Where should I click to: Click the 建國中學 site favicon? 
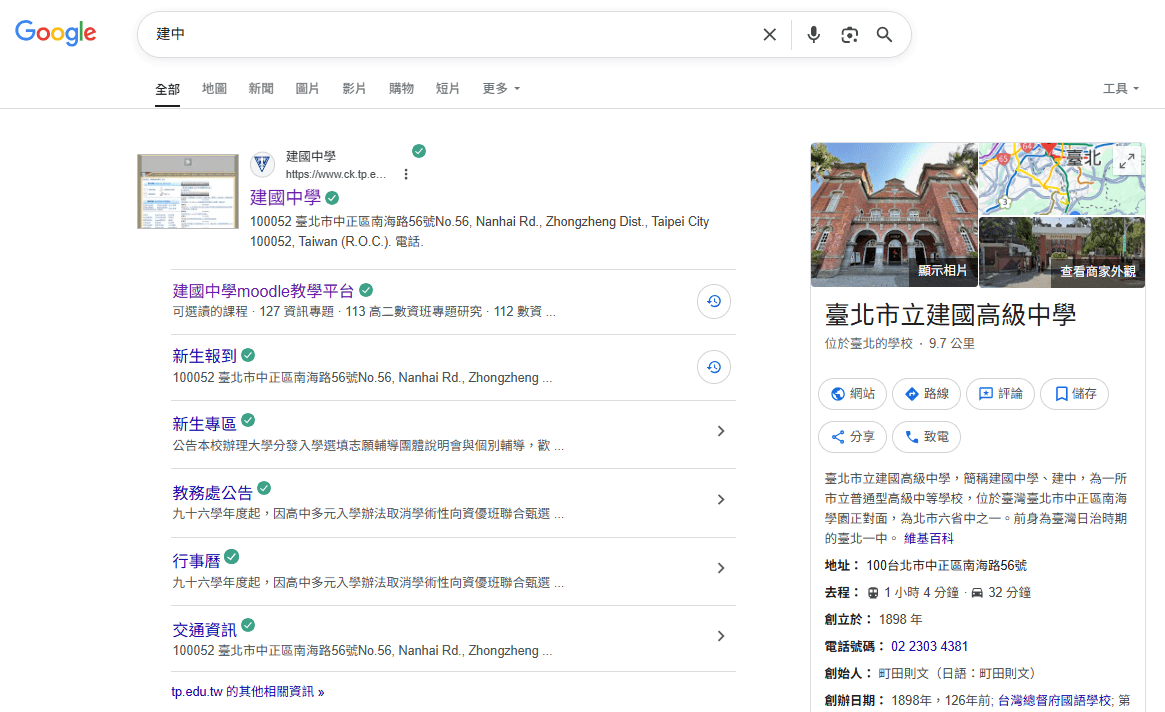click(x=262, y=164)
